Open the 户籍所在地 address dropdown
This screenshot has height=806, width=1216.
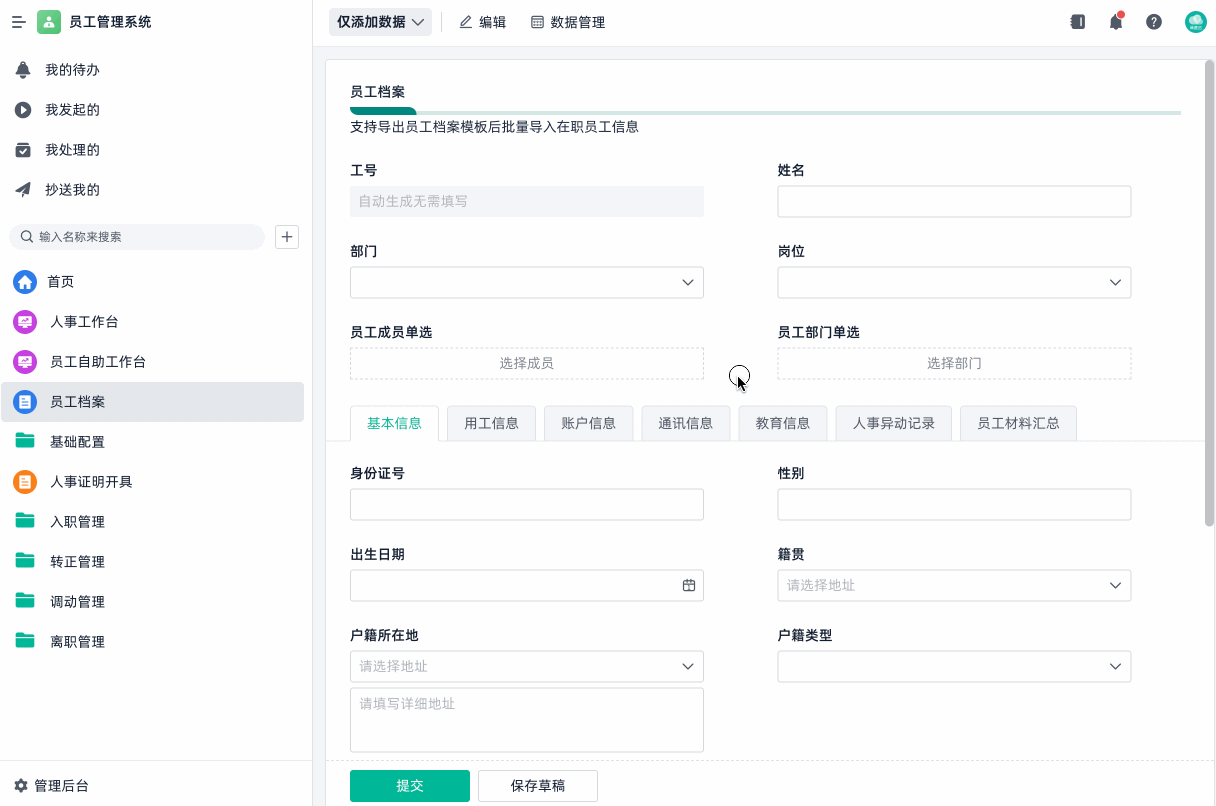click(527, 666)
